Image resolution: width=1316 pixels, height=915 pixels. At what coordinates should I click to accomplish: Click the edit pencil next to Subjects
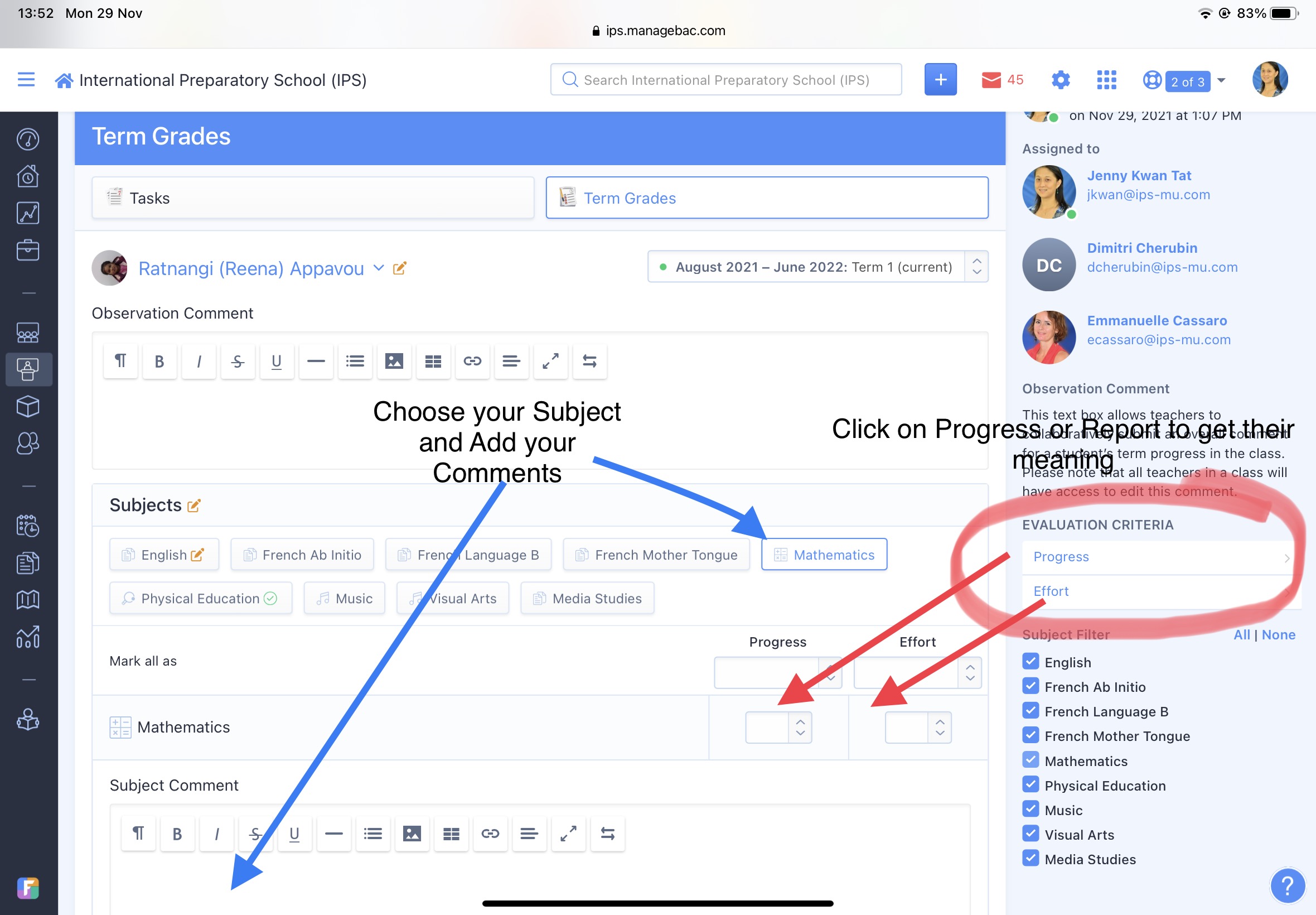pos(194,505)
